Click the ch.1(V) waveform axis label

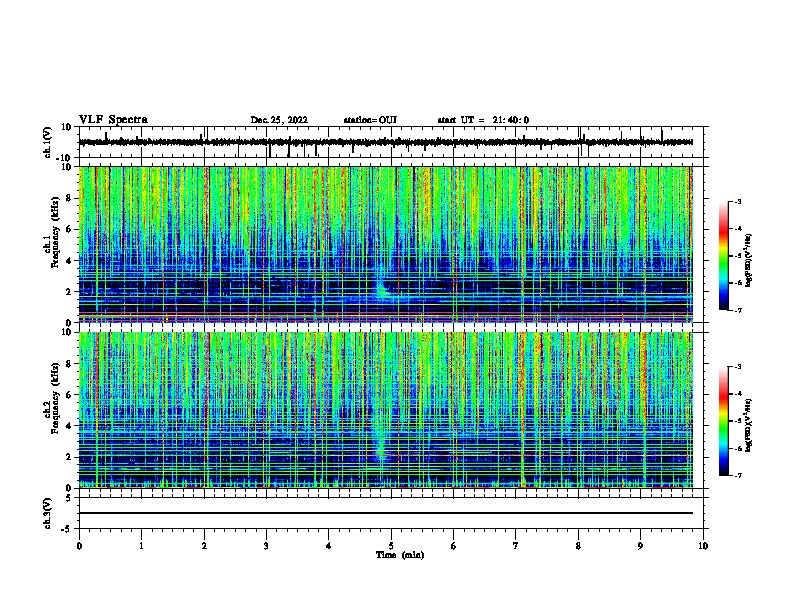[x=48, y=142]
